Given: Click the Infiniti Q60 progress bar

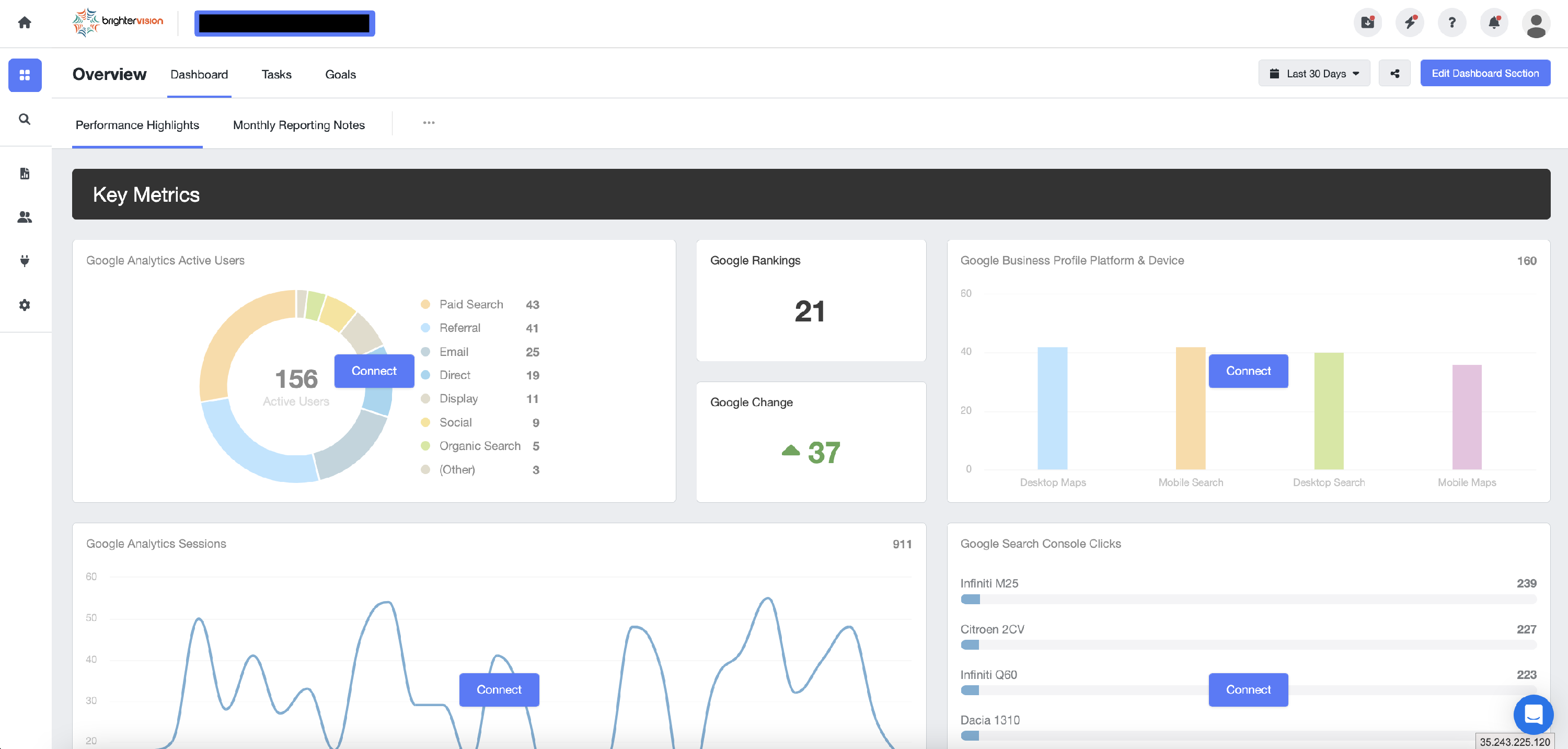Looking at the screenshot, I should (x=1249, y=690).
